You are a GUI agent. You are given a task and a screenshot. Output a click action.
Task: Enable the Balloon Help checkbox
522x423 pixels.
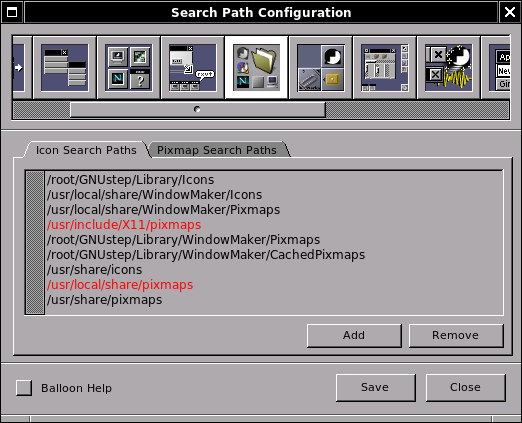pyautogui.click(x=24, y=388)
